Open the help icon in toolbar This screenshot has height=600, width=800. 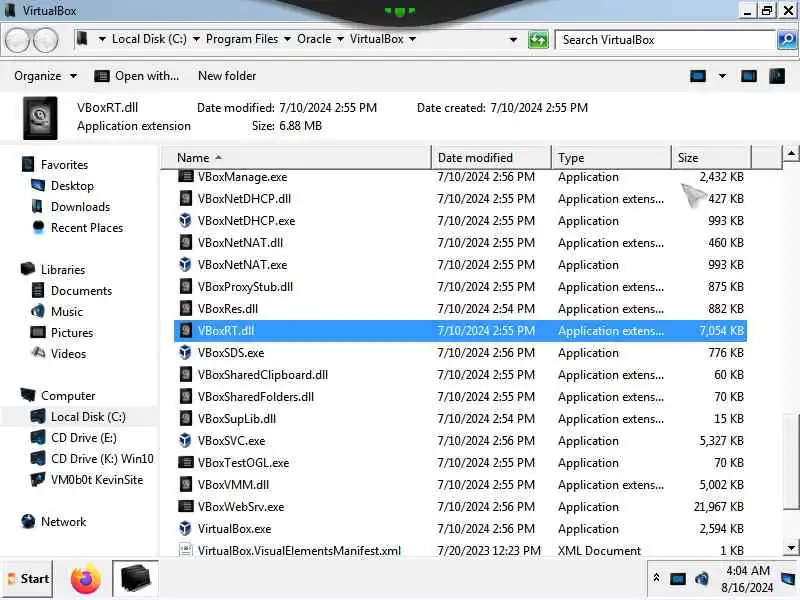tap(777, 76)
